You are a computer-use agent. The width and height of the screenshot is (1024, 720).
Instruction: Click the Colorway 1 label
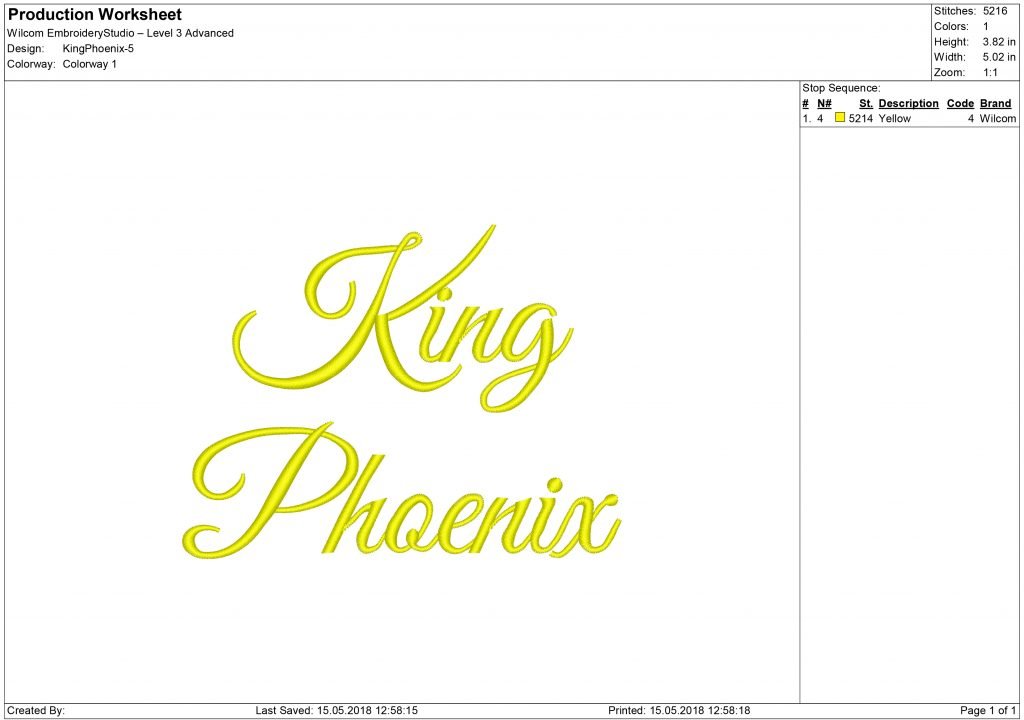[89, 63]
